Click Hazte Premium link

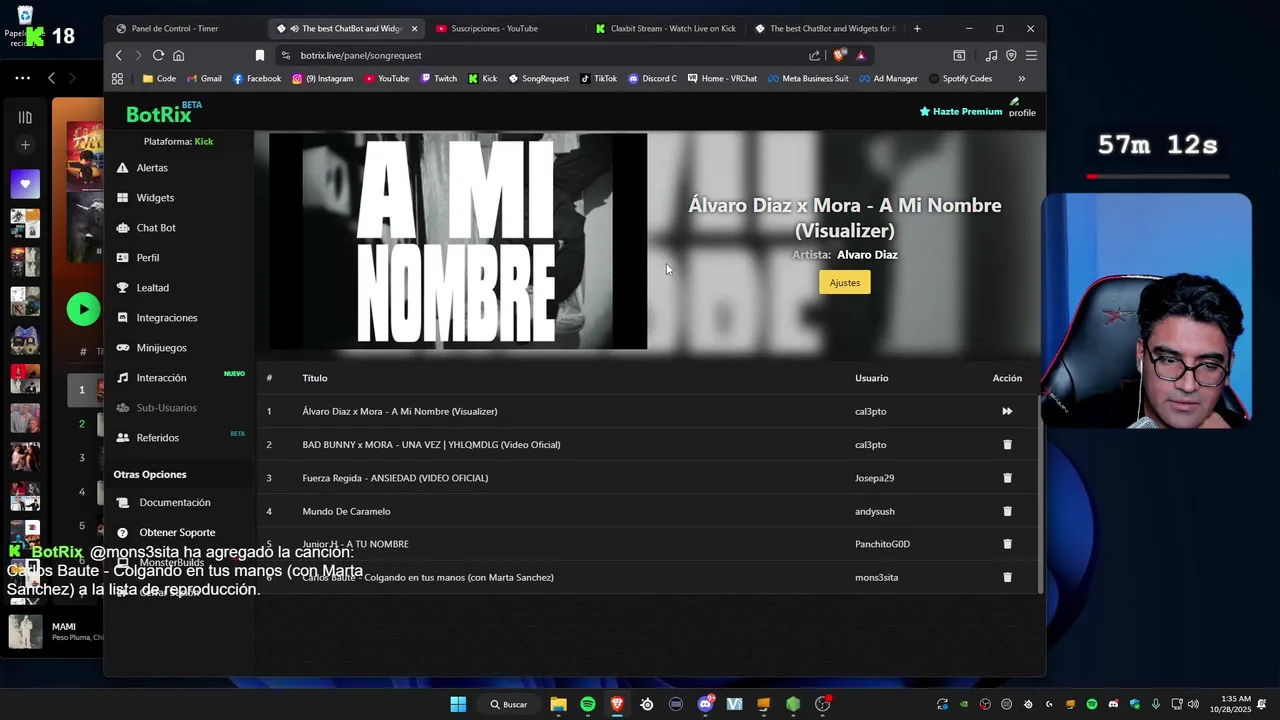click(961, 112)
